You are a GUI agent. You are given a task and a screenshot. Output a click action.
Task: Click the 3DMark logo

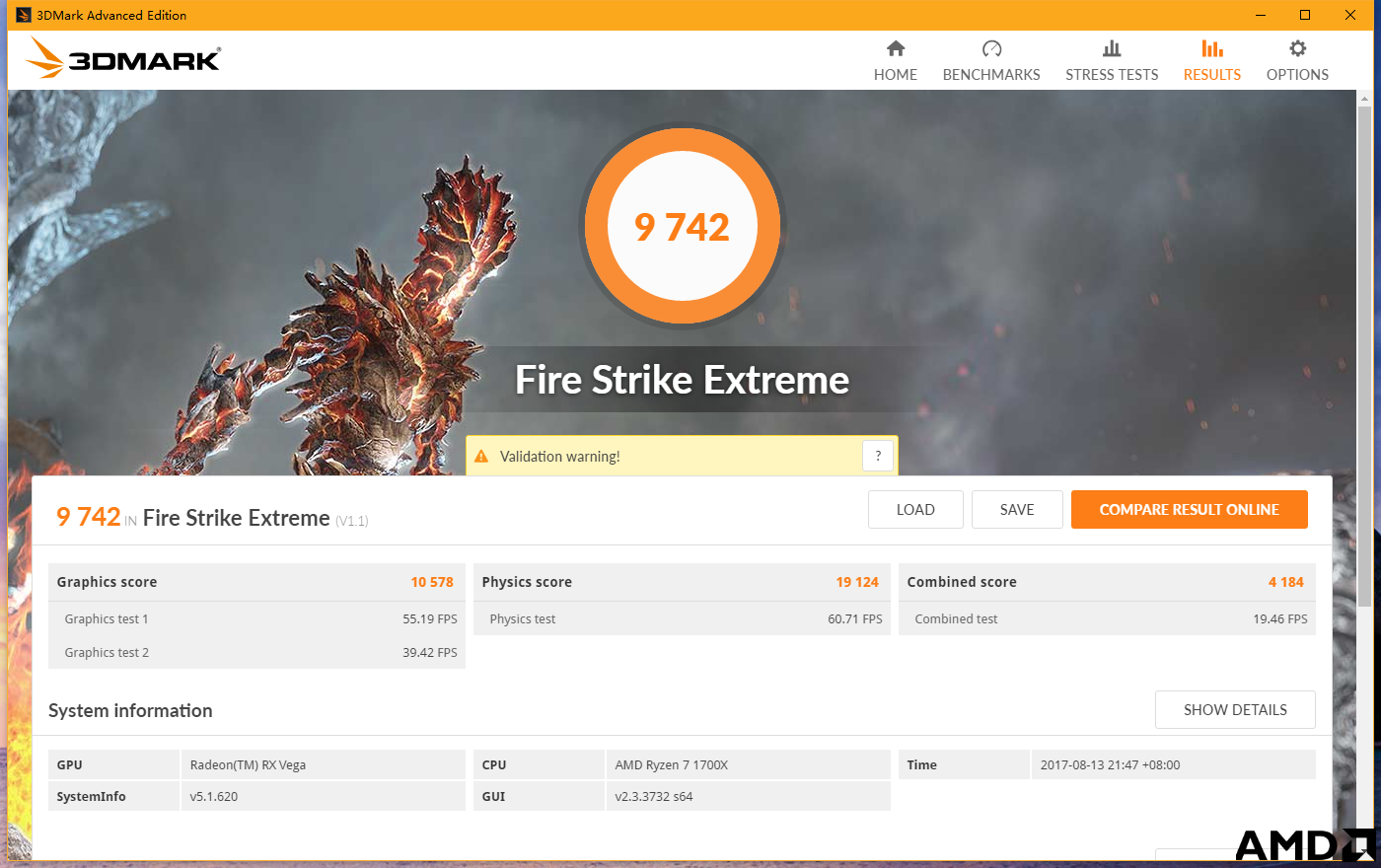(123, 58)
